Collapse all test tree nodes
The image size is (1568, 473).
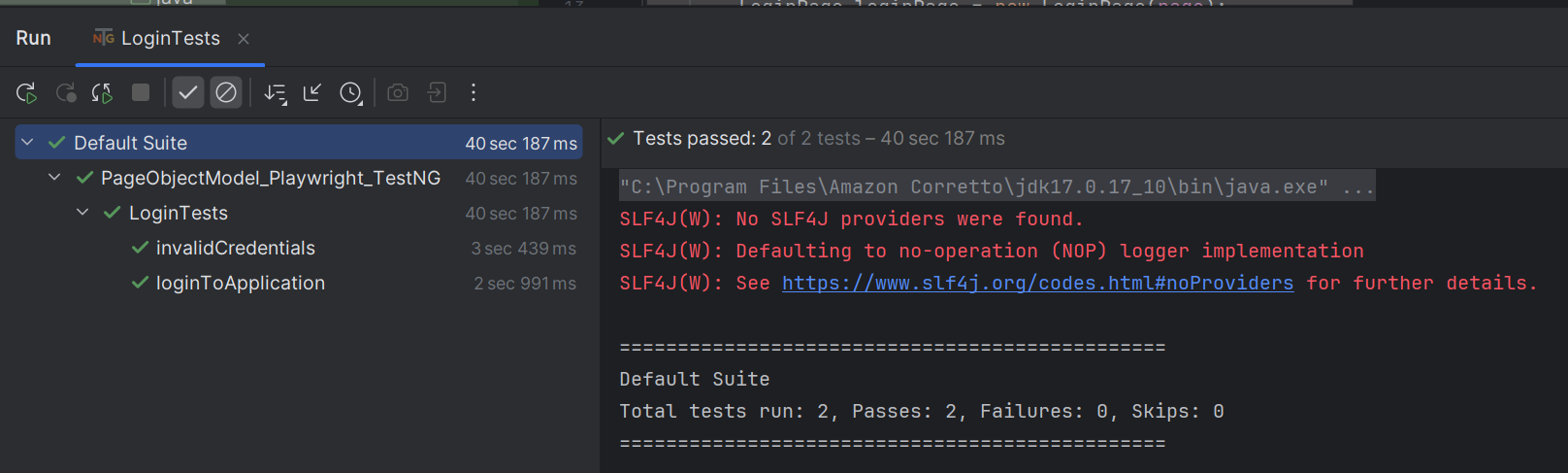tap(312, 92)
